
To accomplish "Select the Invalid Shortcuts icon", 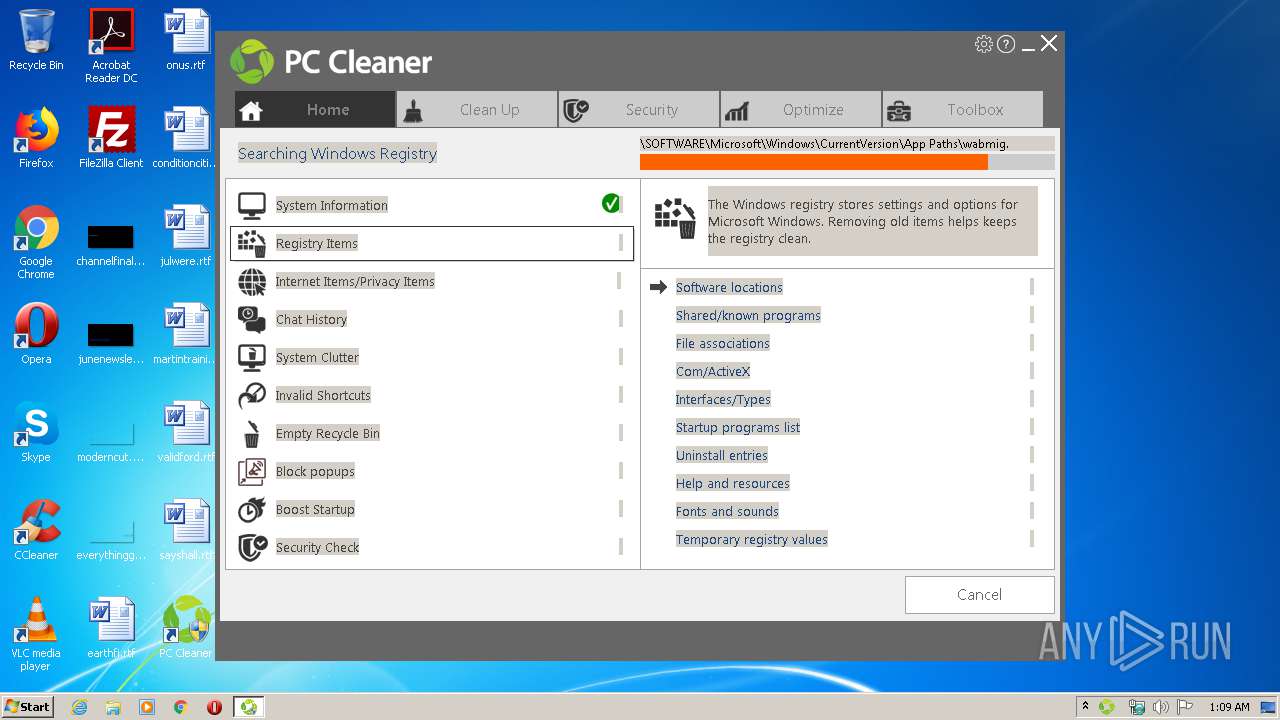I will [x=252, y=395].
